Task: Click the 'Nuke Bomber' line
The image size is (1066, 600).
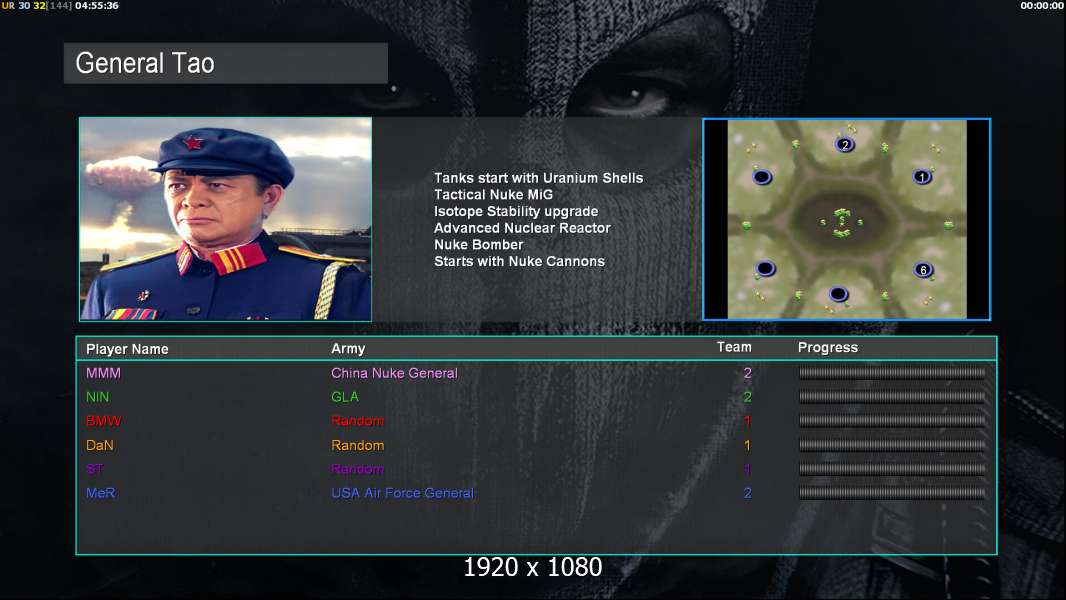Action: click(479, 245)
